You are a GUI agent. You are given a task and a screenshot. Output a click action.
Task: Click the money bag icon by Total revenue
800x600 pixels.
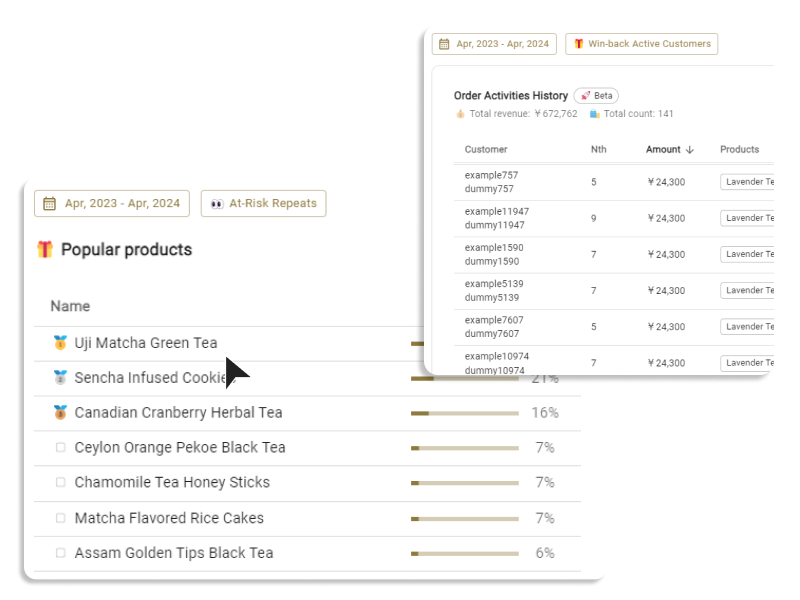[x=460, y=114]
